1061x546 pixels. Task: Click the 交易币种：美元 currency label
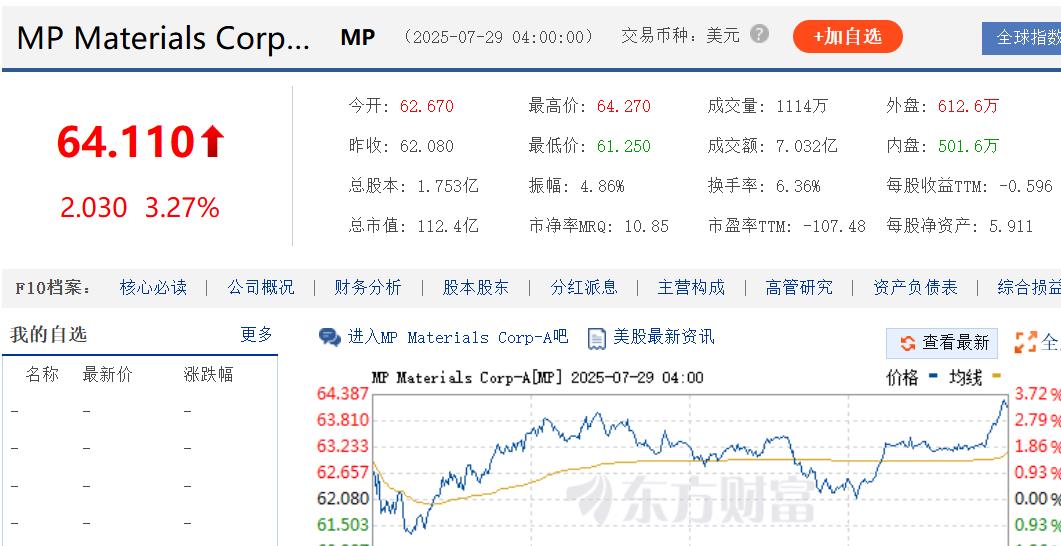[681, 36]
